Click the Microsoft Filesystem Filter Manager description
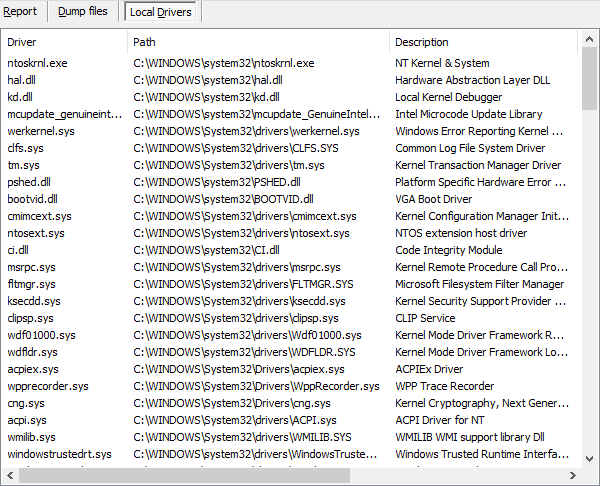The image size is (600, 486). pyautogui.click(x=479, y=284)
